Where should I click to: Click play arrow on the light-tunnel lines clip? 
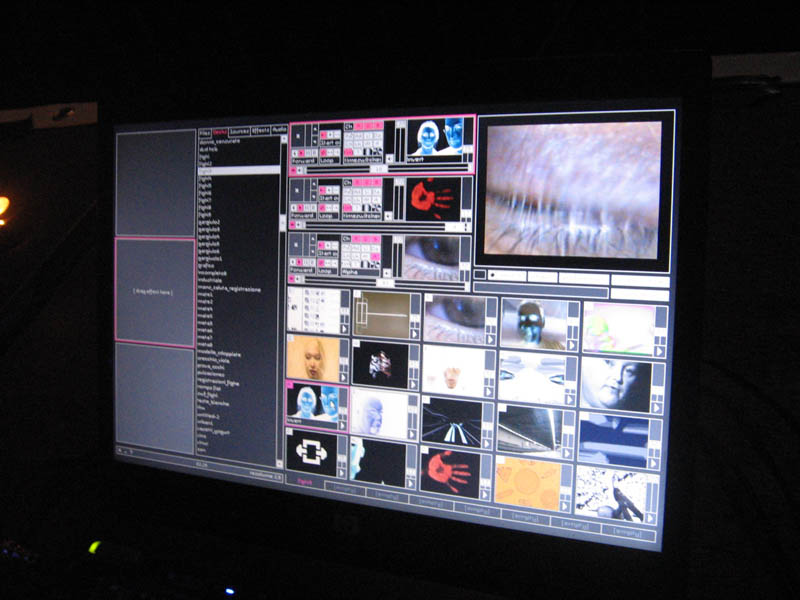click(487, 444)
